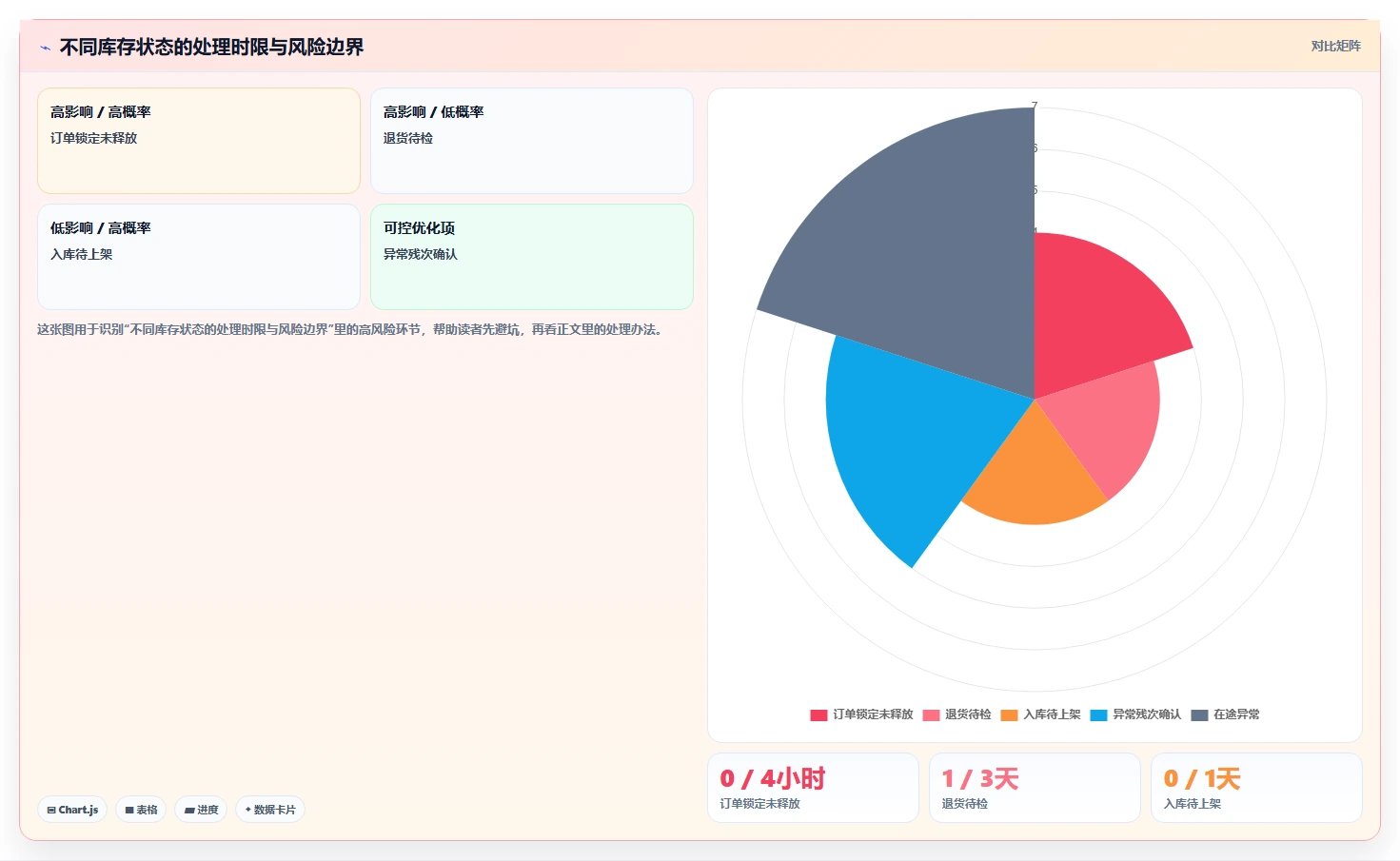Select the 高影响 / 高概率 card
Screen dimensions: 1400x861
(x=199, y=141)
